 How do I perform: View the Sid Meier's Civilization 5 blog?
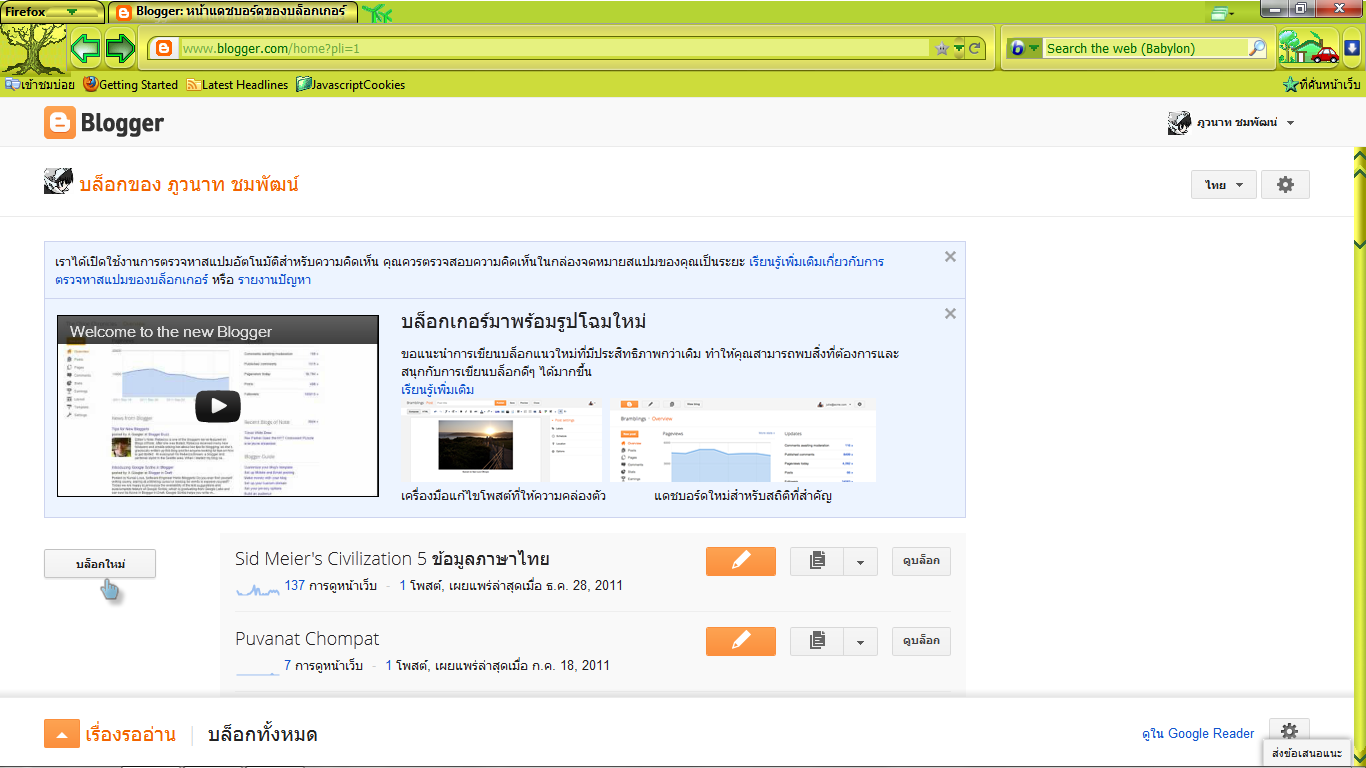point(921,561)
